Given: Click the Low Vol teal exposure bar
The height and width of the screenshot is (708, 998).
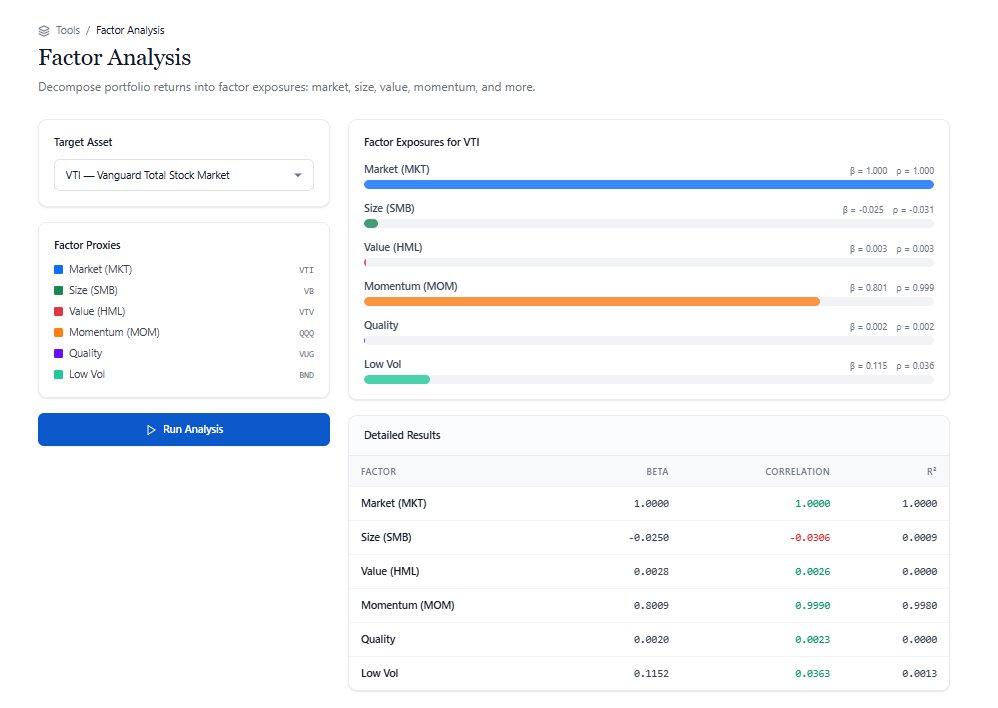Looking at the screenshot, I should coord(397,379).
